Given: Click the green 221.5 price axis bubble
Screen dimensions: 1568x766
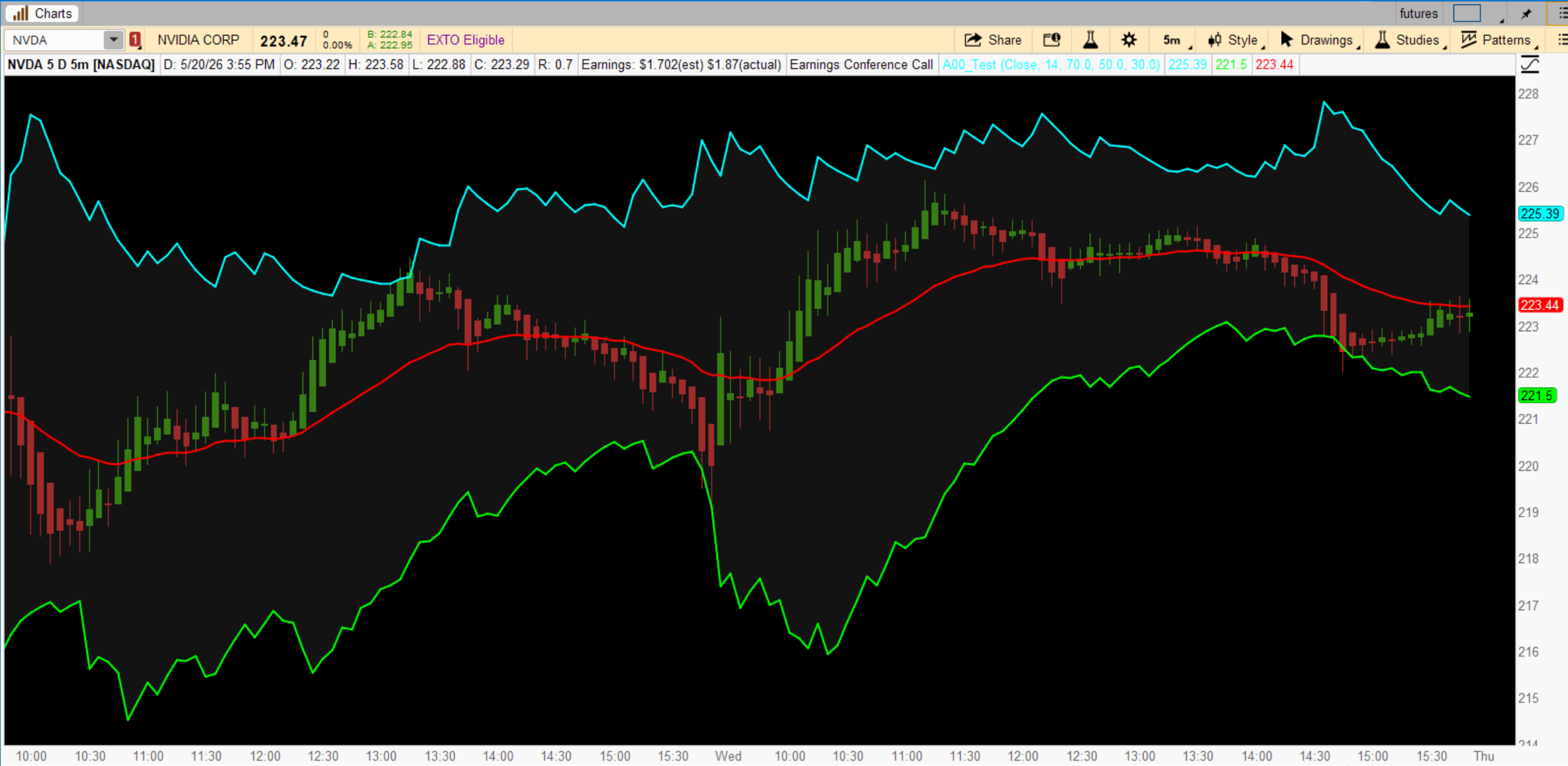Looking at the screenshot, I should coord(1537,395).
